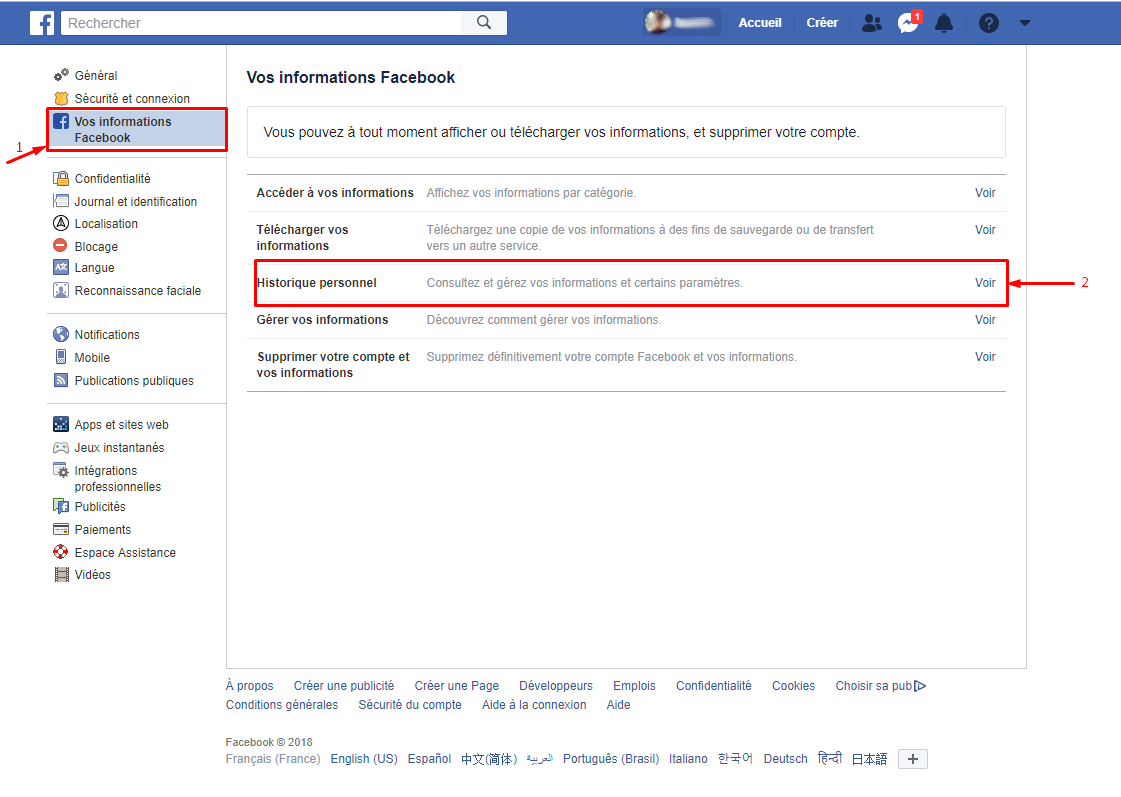Click Voir for Télécharger vos informations
The width and height of the screenshot is (1121, 797).
click(985, 230)
